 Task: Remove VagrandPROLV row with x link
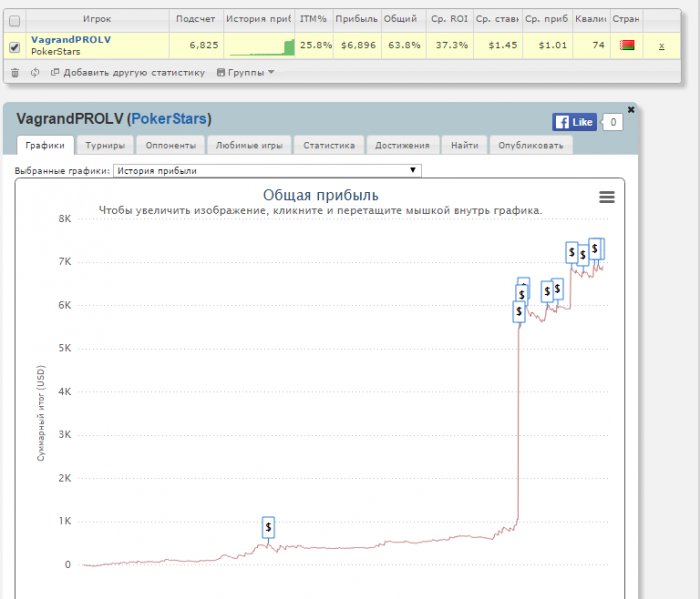click(x=662, y=46)
